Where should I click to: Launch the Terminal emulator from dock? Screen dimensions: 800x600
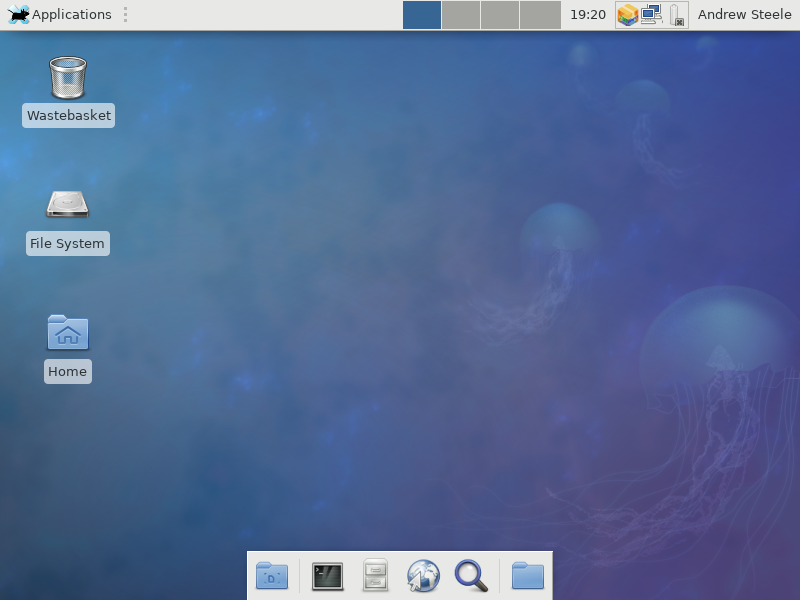(327, 576)
